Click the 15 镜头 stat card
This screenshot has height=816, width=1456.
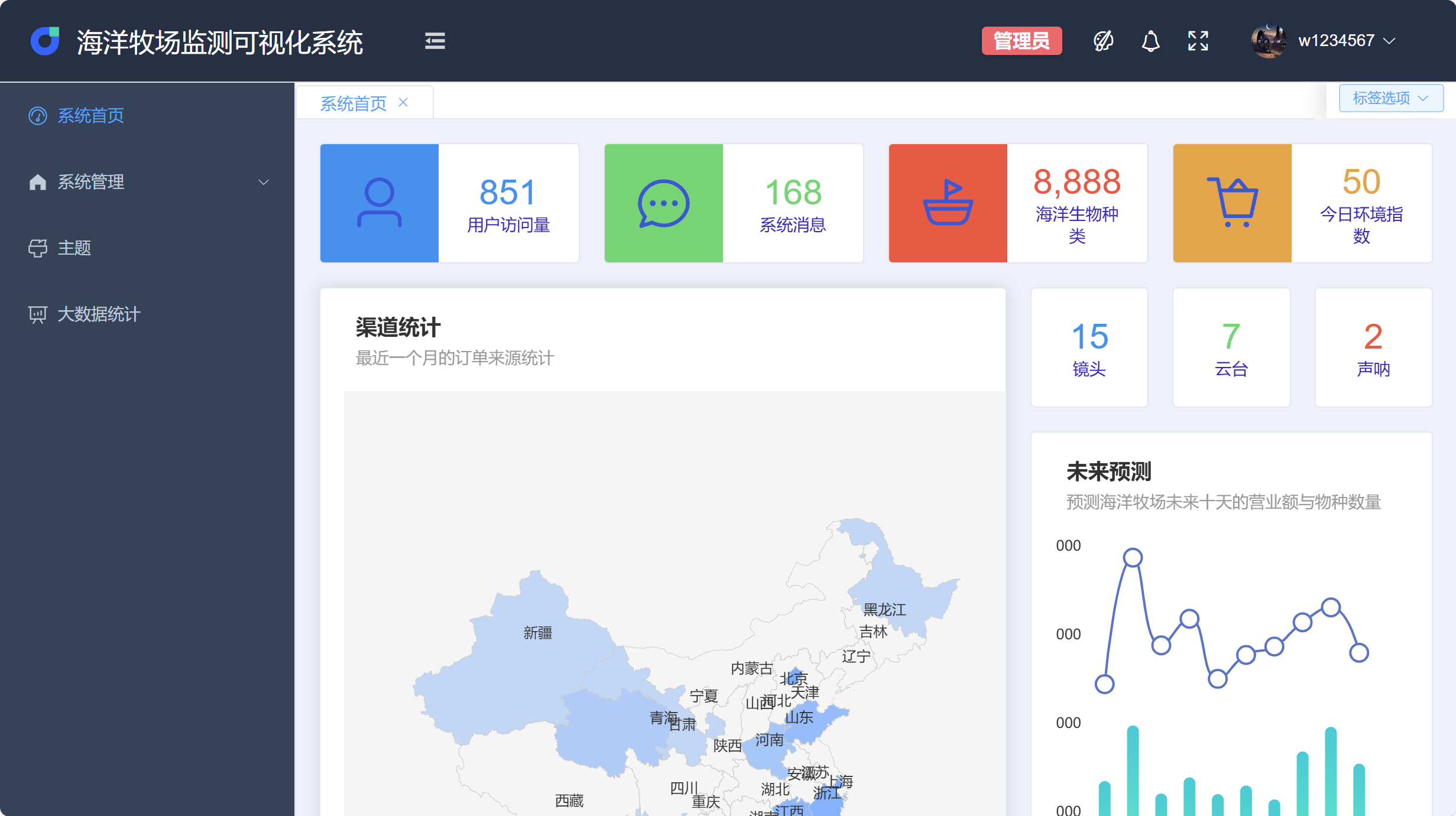pos(1089,347)
